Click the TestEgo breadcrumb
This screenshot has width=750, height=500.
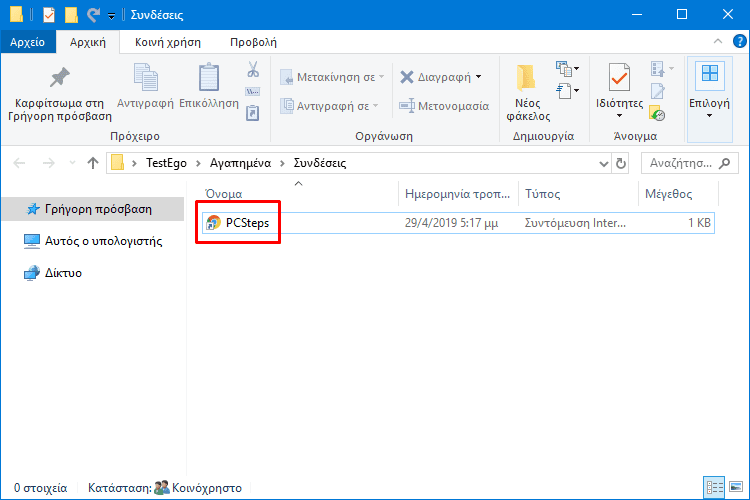coord(166,163)
